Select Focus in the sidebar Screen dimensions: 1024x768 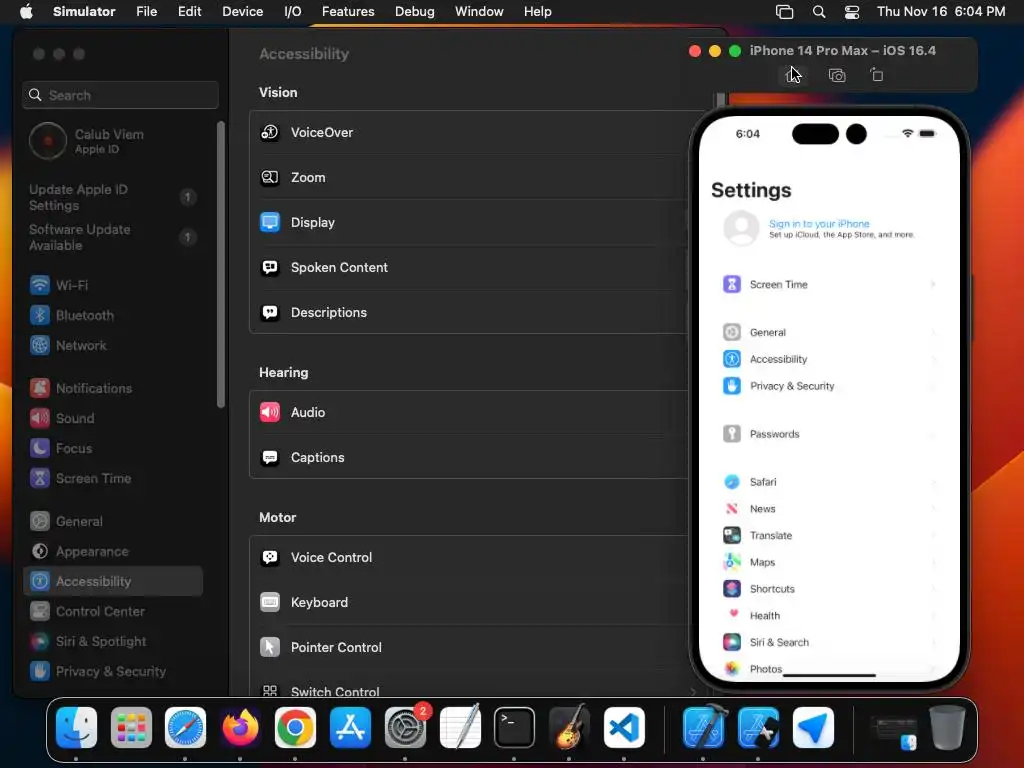[x=113, y=449]
